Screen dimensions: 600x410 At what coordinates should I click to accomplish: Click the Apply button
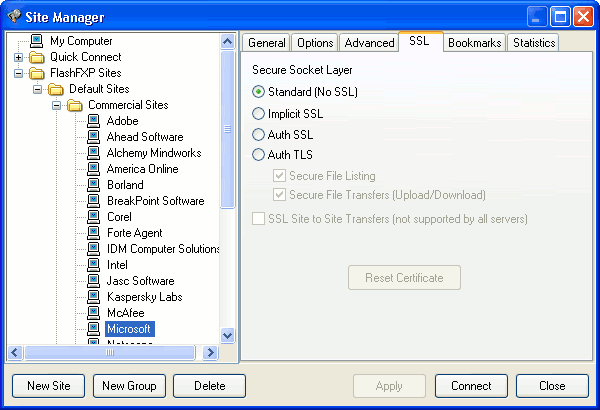tap(389, 386)
